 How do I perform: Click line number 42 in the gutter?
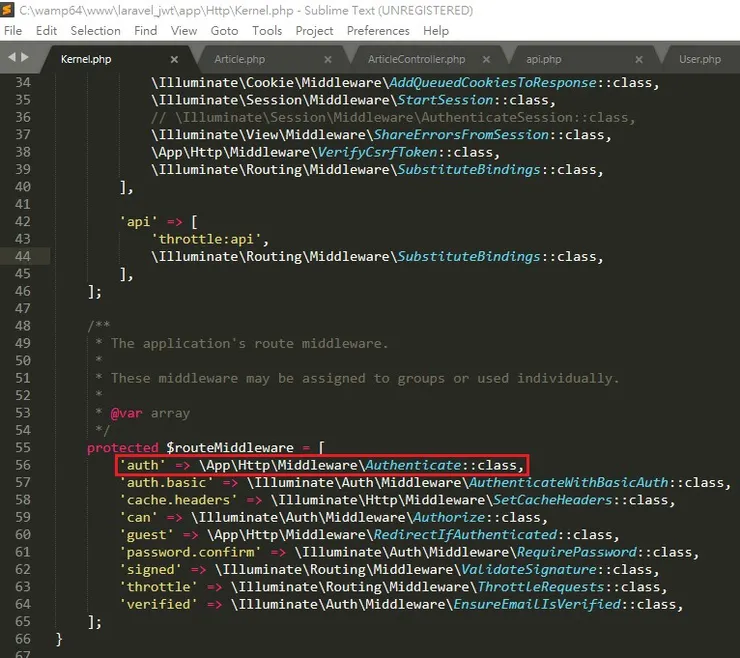(23, 221)
